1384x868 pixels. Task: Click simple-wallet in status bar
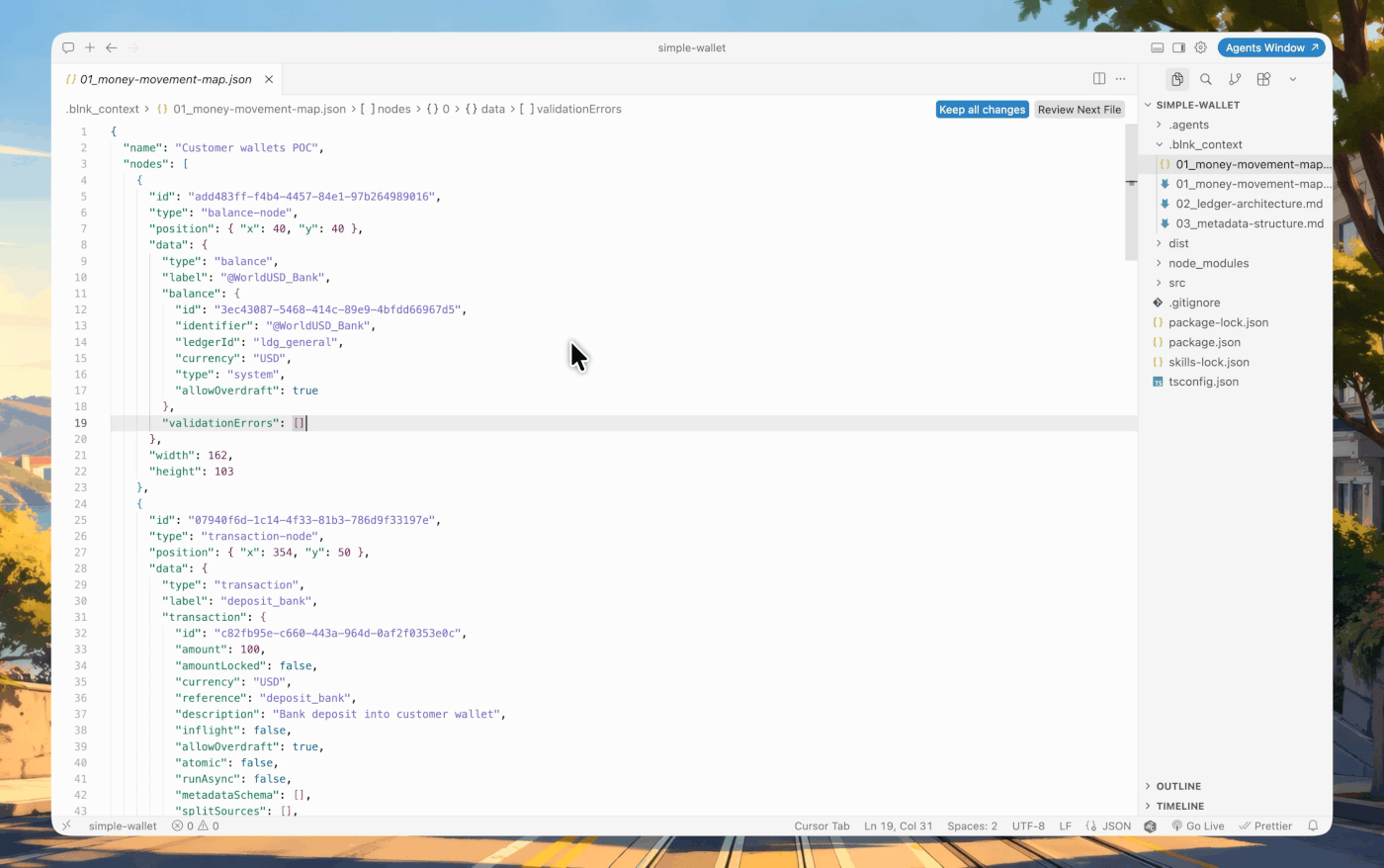point(123,825)
